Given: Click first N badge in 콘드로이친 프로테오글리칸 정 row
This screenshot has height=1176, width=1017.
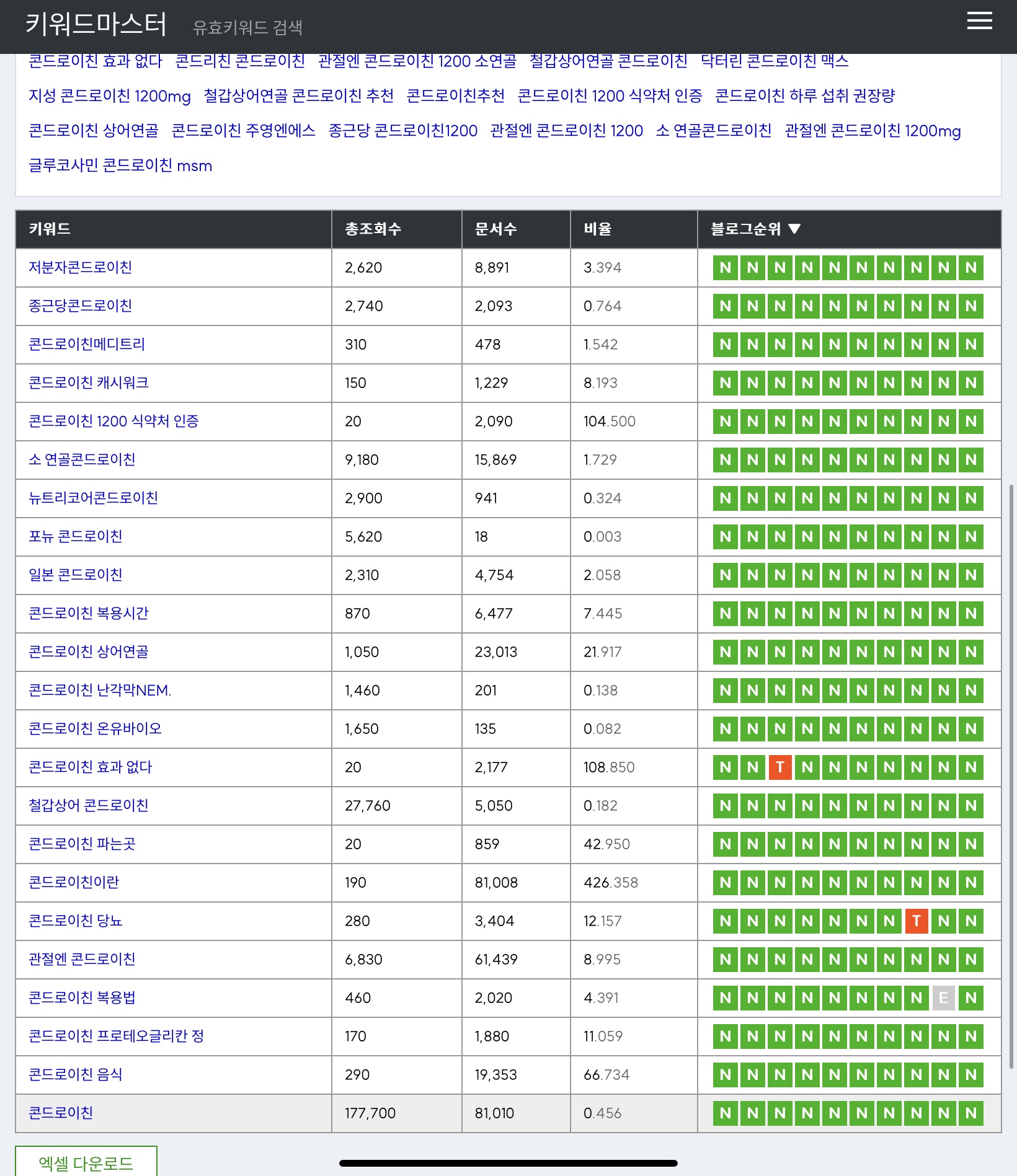Looking at the screenshot, I should pyautogui.click(x=726, y=1037).
